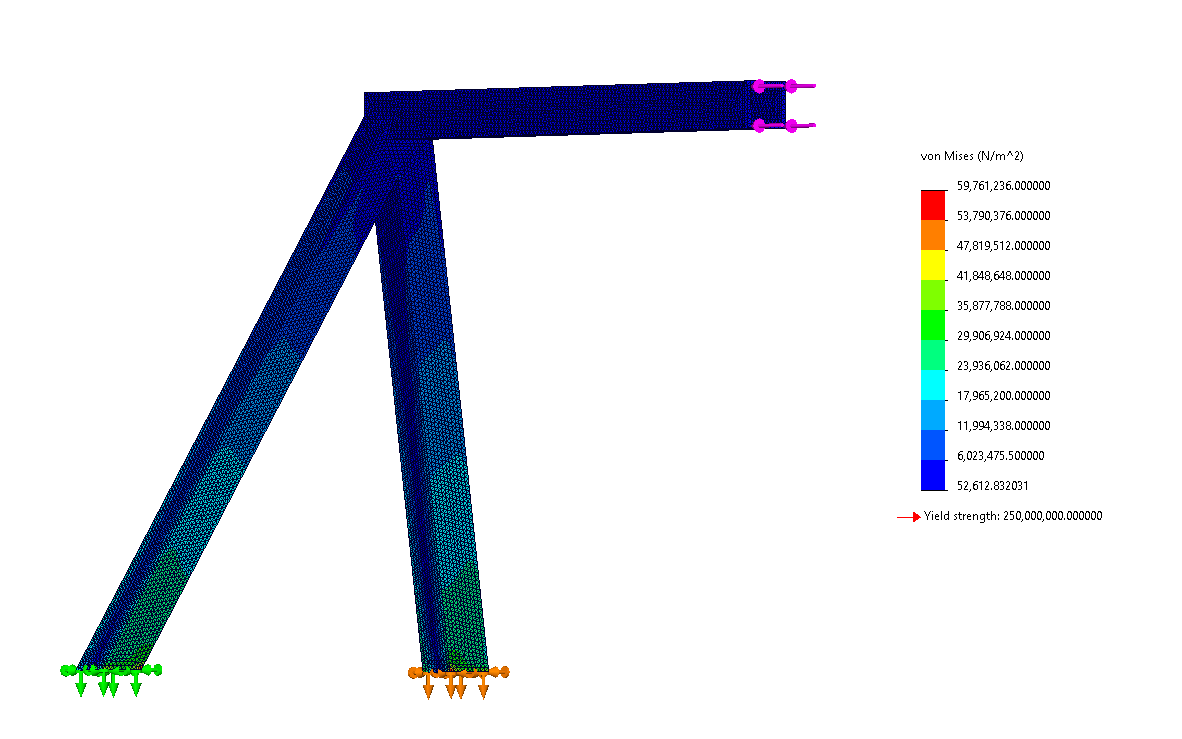Select minimum stress value 52,612.832031
The height and width of the screenshot is (739, 1182).
pyautogui.click(x=993, y=486)
